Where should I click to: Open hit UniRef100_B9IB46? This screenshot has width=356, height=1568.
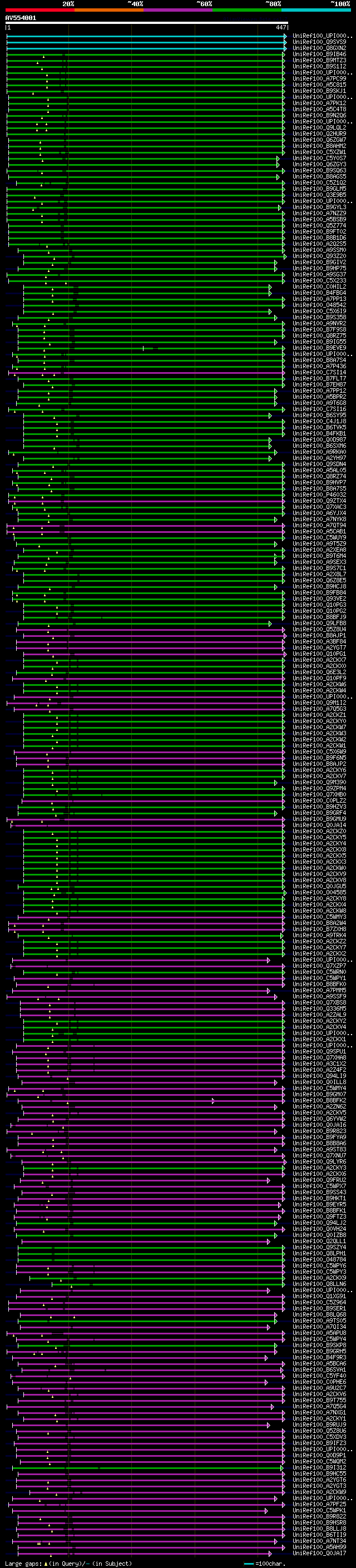coord(319,54)
